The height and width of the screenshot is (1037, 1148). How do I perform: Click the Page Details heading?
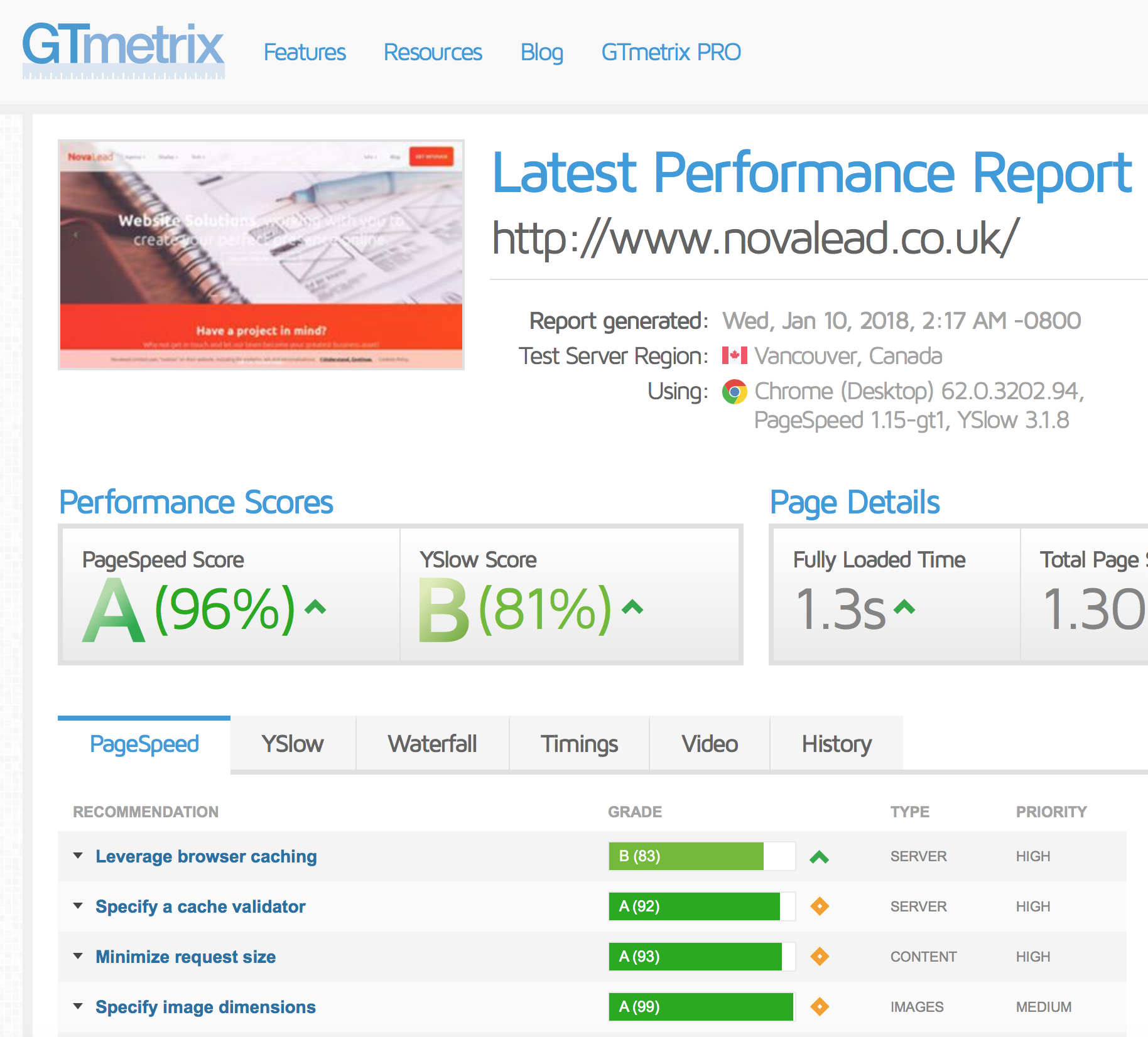click(855, 502)
